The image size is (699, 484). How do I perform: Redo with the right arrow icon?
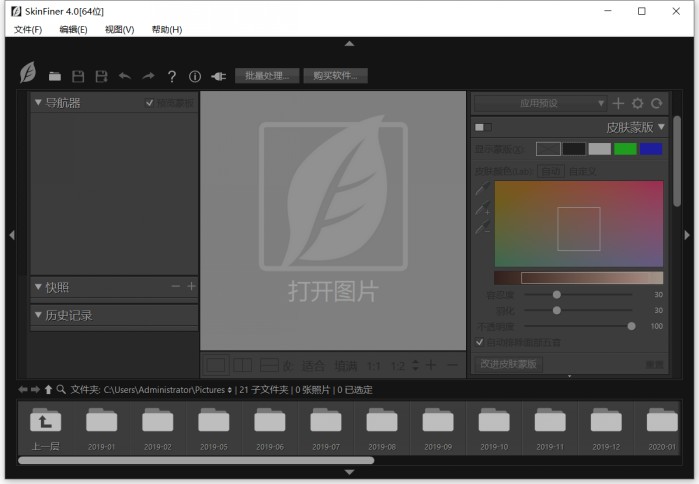[x=148, y=76]
